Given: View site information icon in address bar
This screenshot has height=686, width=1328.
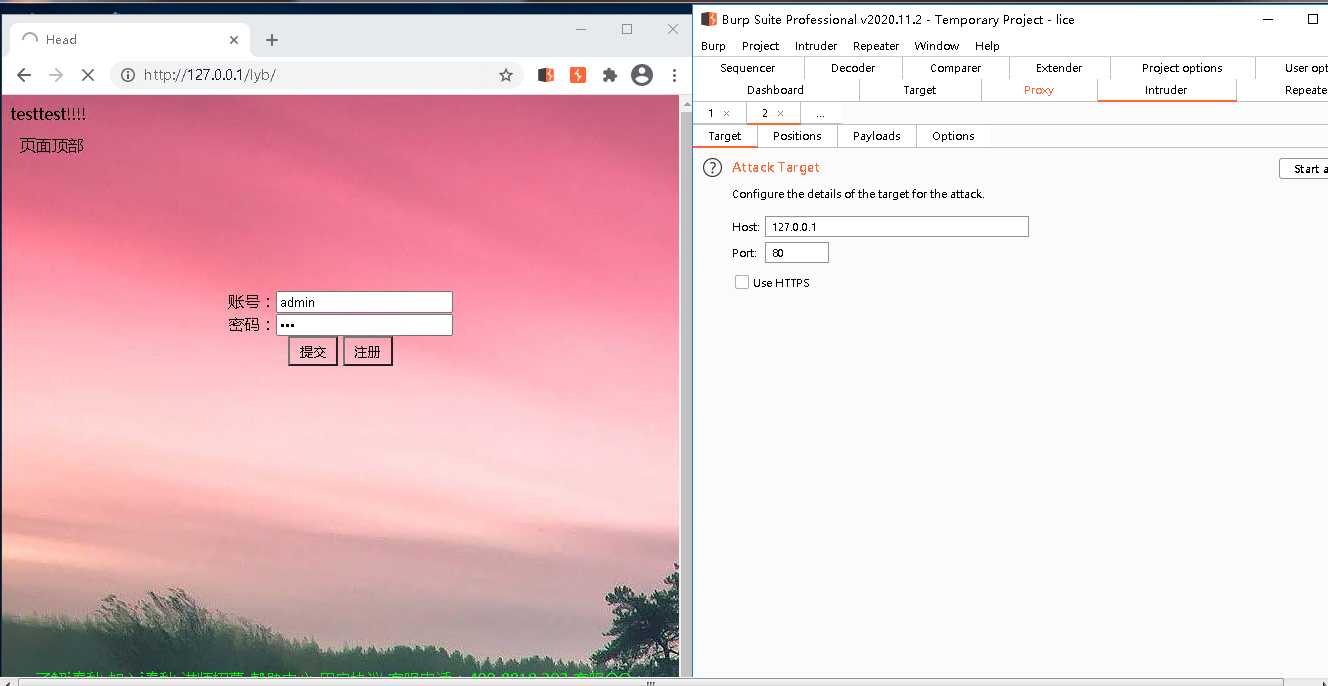Looking at the screenshot, I should click(128, 75).
